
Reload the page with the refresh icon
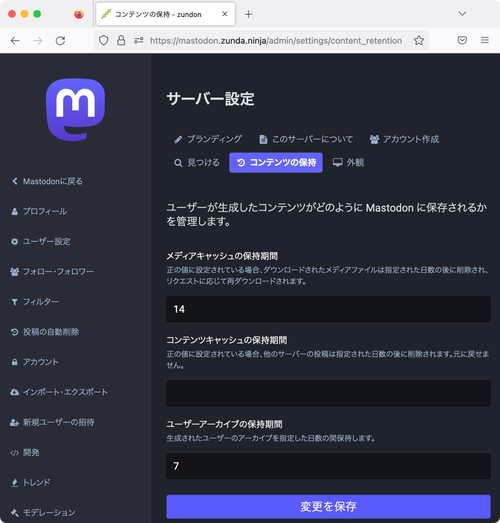(x=60, y=41)
